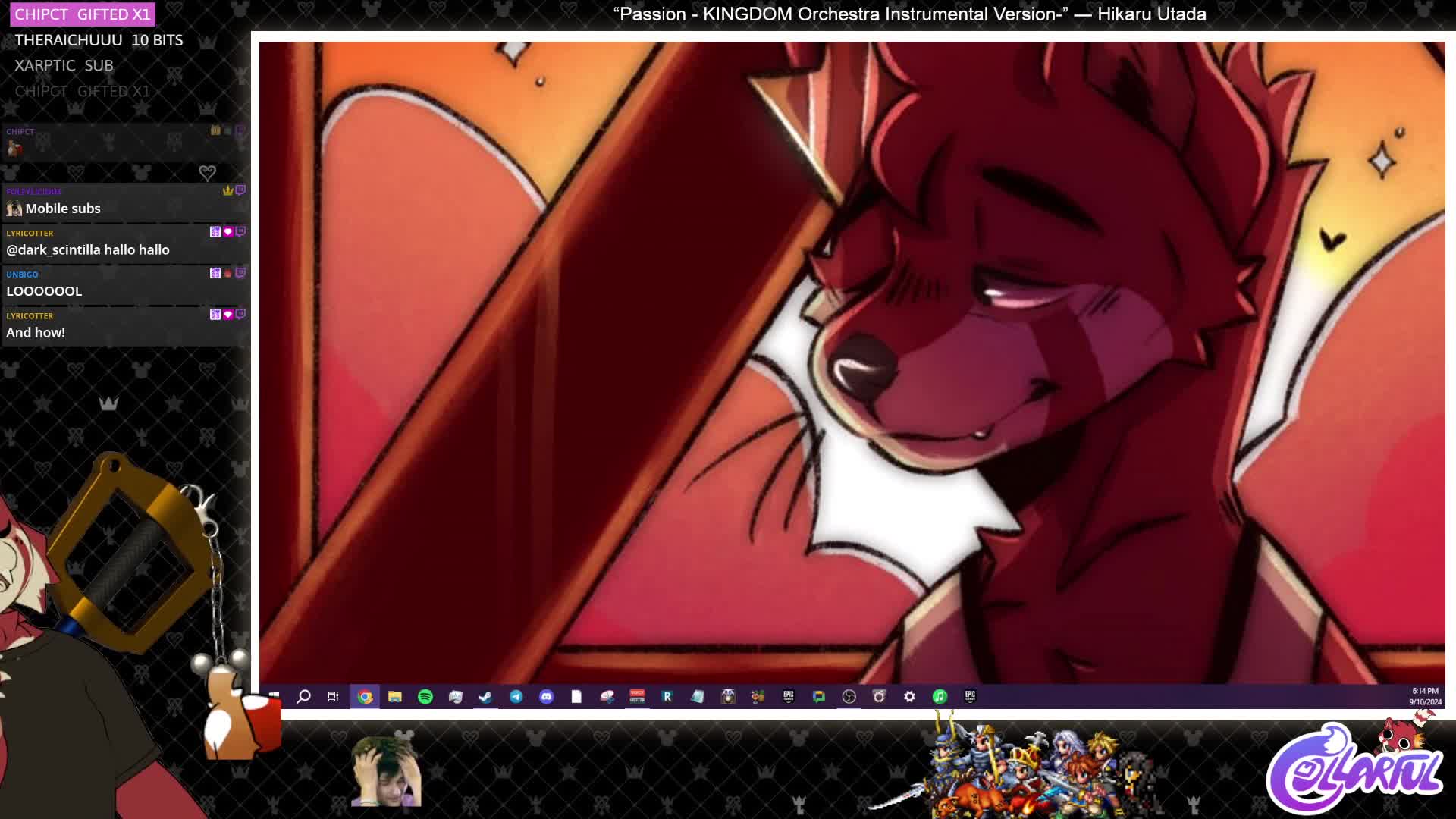Open Discord from the taskbar
This screenshot has height=819, width=1456.
pos(546,696)
